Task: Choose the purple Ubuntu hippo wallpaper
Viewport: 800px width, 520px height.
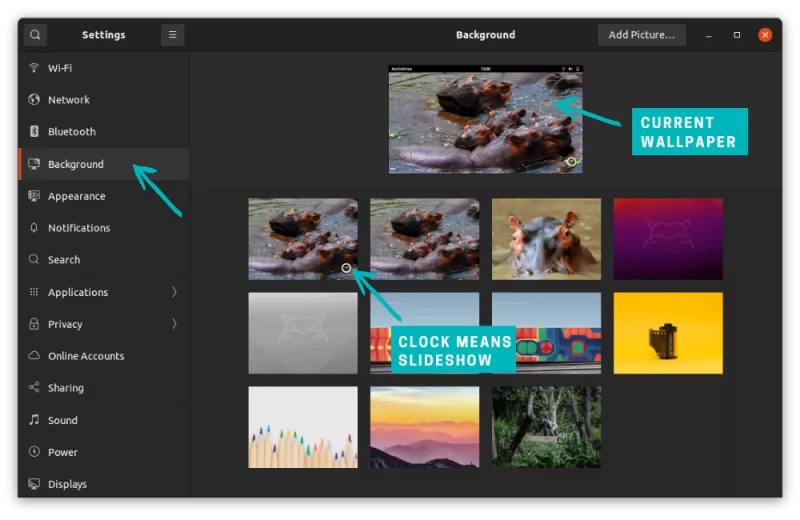Action: (668, 239)
